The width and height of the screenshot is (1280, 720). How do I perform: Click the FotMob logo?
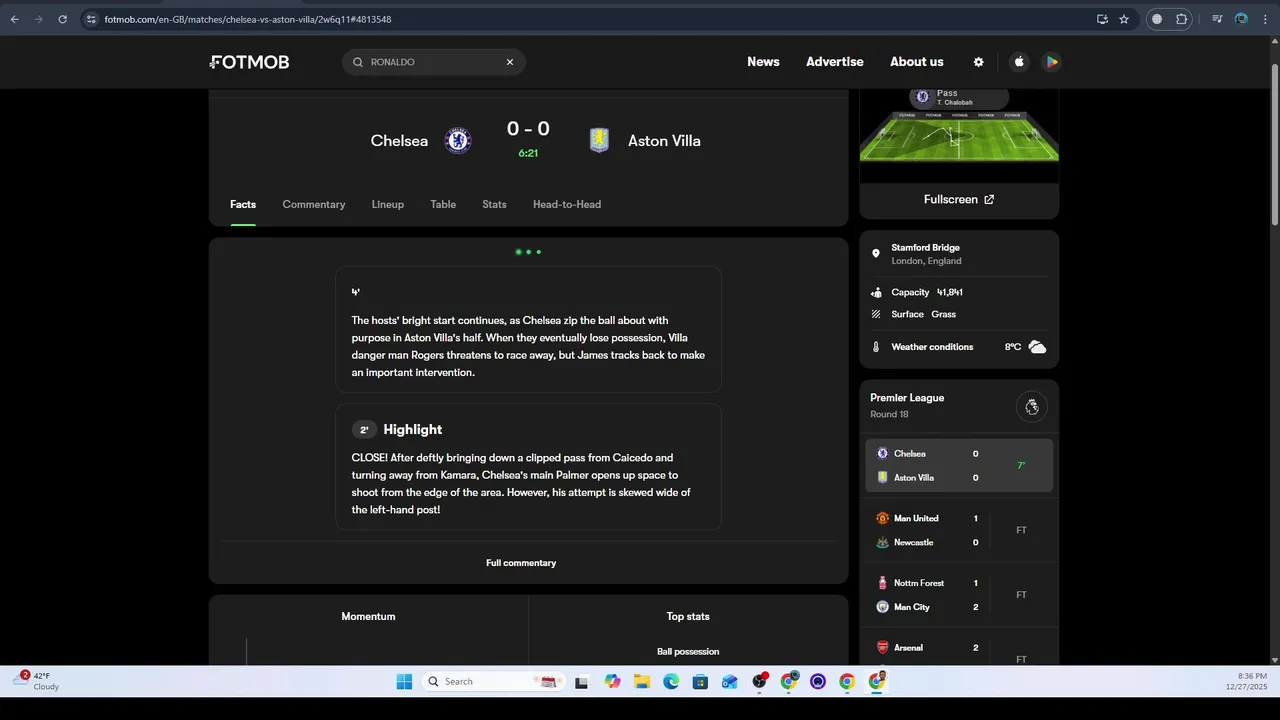(x=250, y=62)
